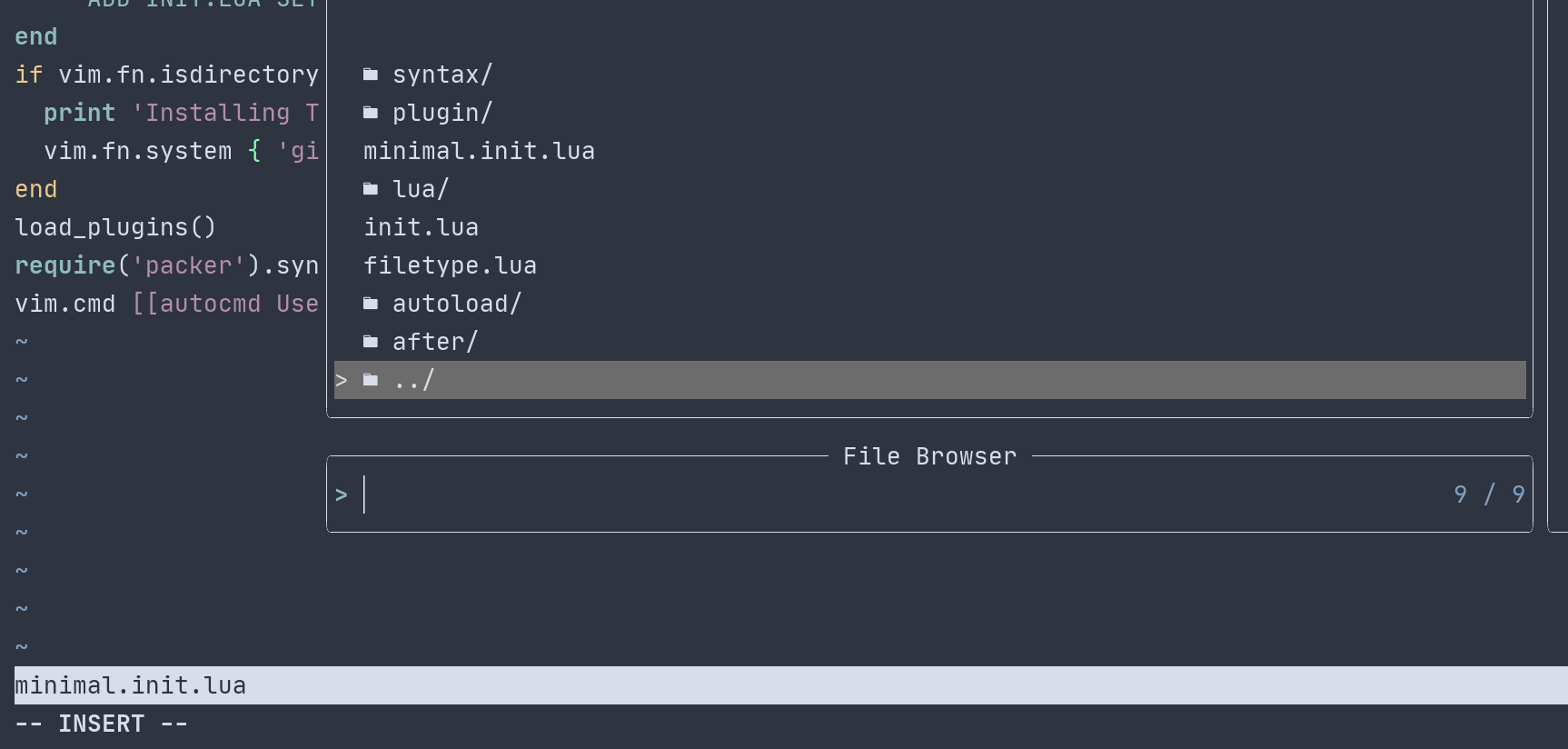1568x749 pixels.
Task: Expand the lua/ directory entry
Action: 421,188
